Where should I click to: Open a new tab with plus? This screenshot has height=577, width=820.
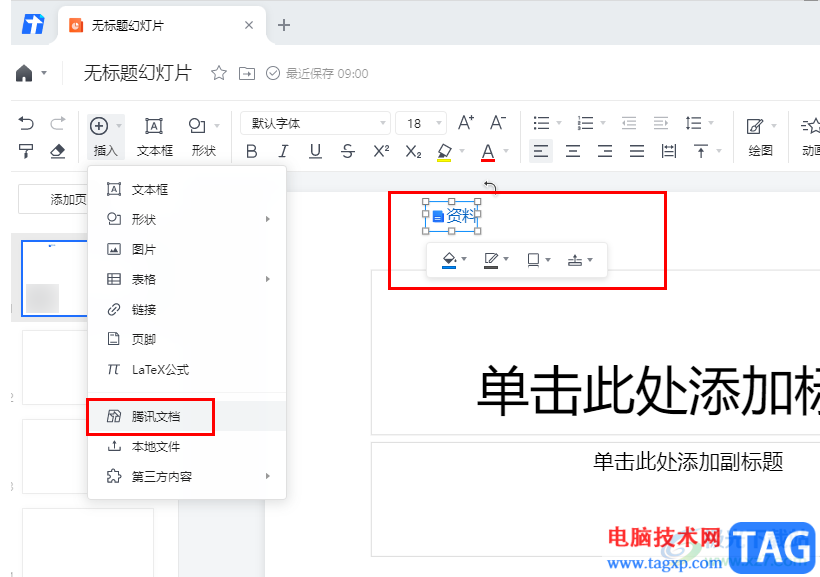[x=283, y=25]
